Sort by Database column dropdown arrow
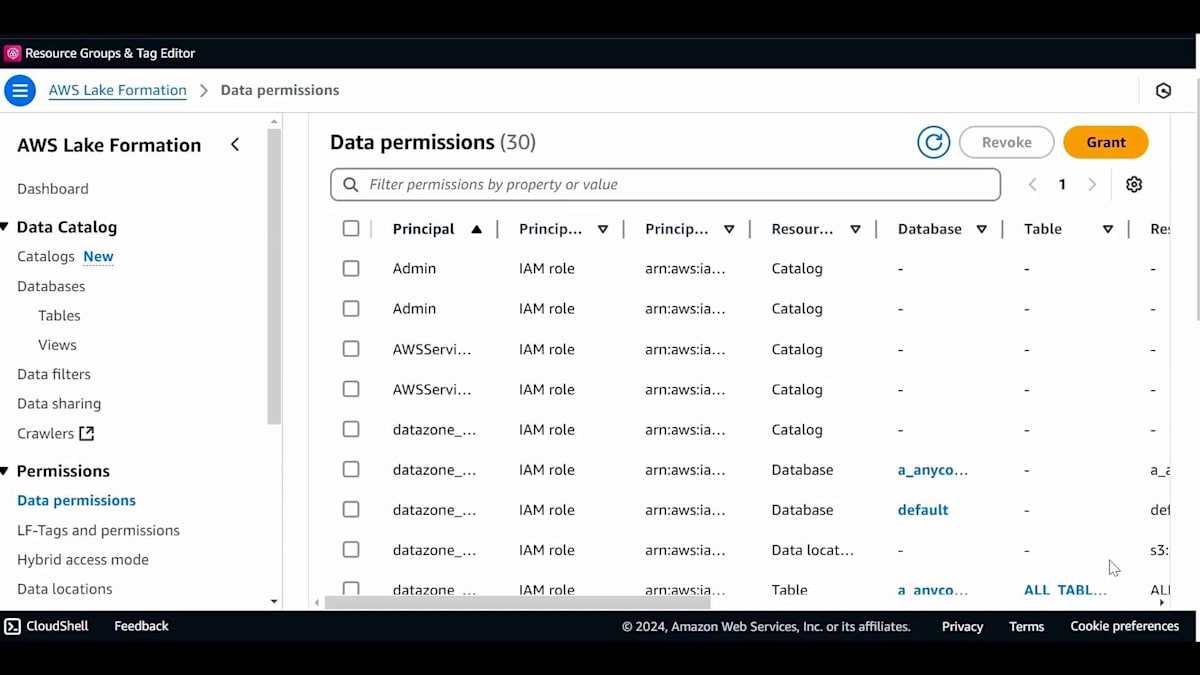 [x=981, y=229]
